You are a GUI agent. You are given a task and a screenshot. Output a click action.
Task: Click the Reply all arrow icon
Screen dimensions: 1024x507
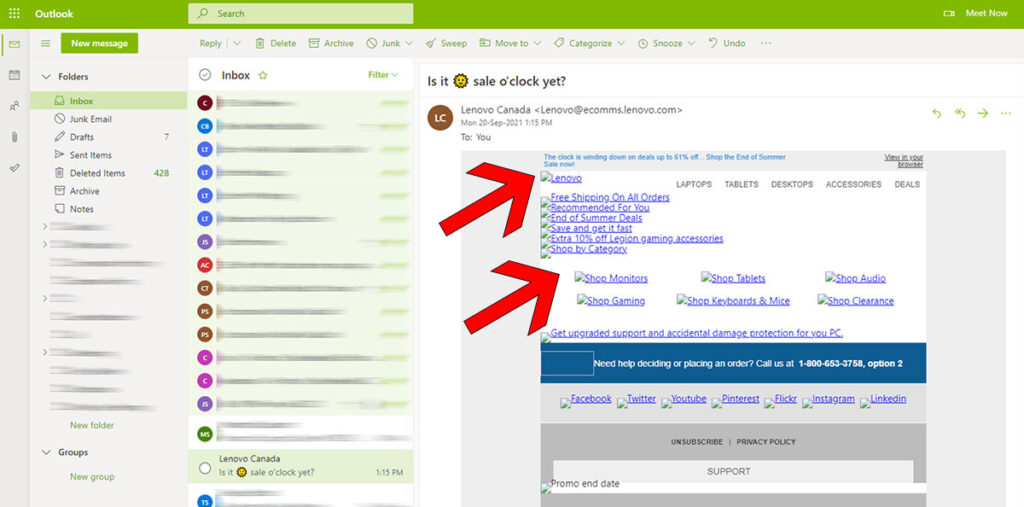click(960, 113)
